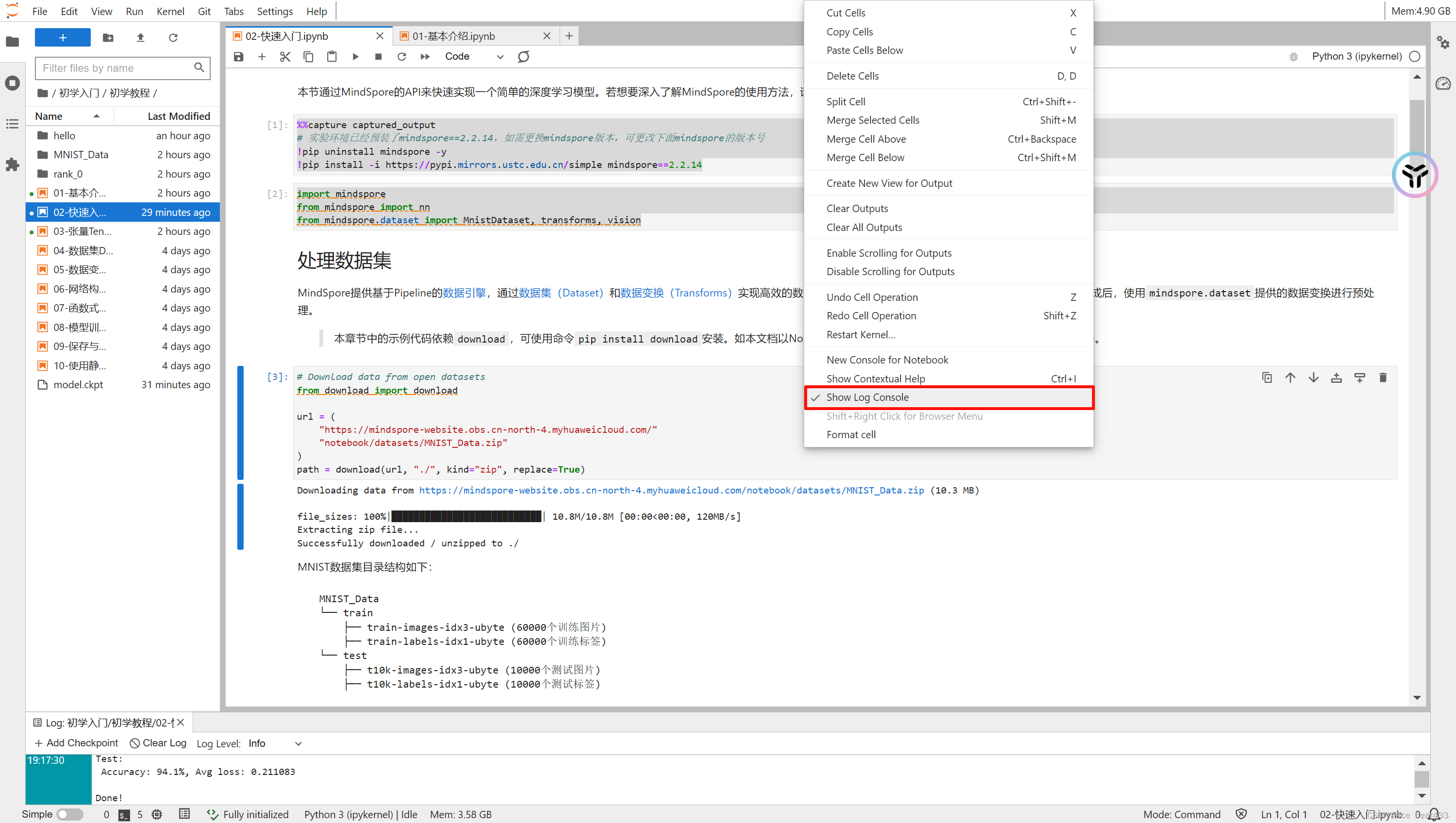Follow the MNIST_Data.zip download link
This screenshot has width=1456, height=823.
point(671,491)
